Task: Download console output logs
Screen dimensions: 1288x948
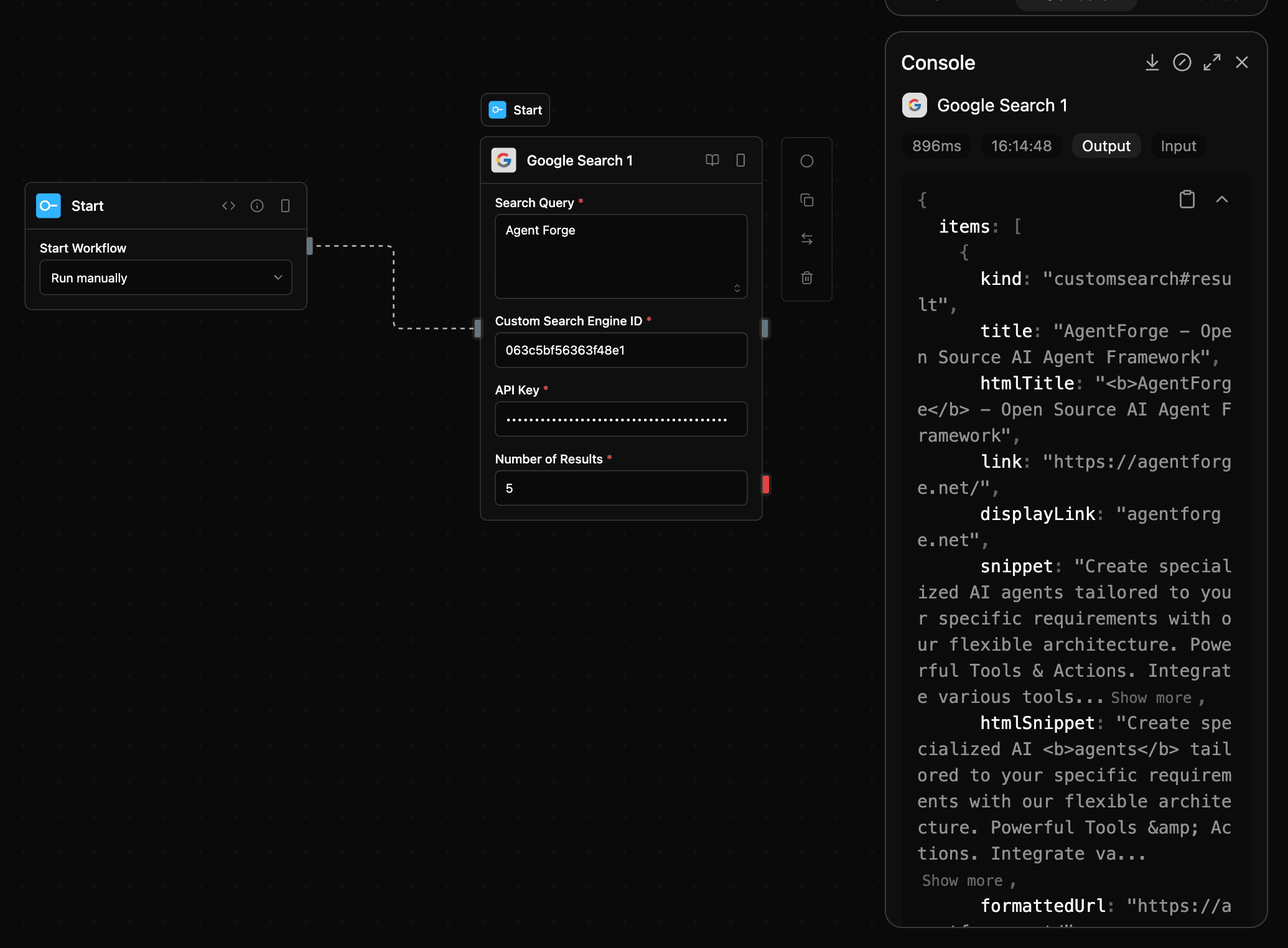Action: 1152,62
